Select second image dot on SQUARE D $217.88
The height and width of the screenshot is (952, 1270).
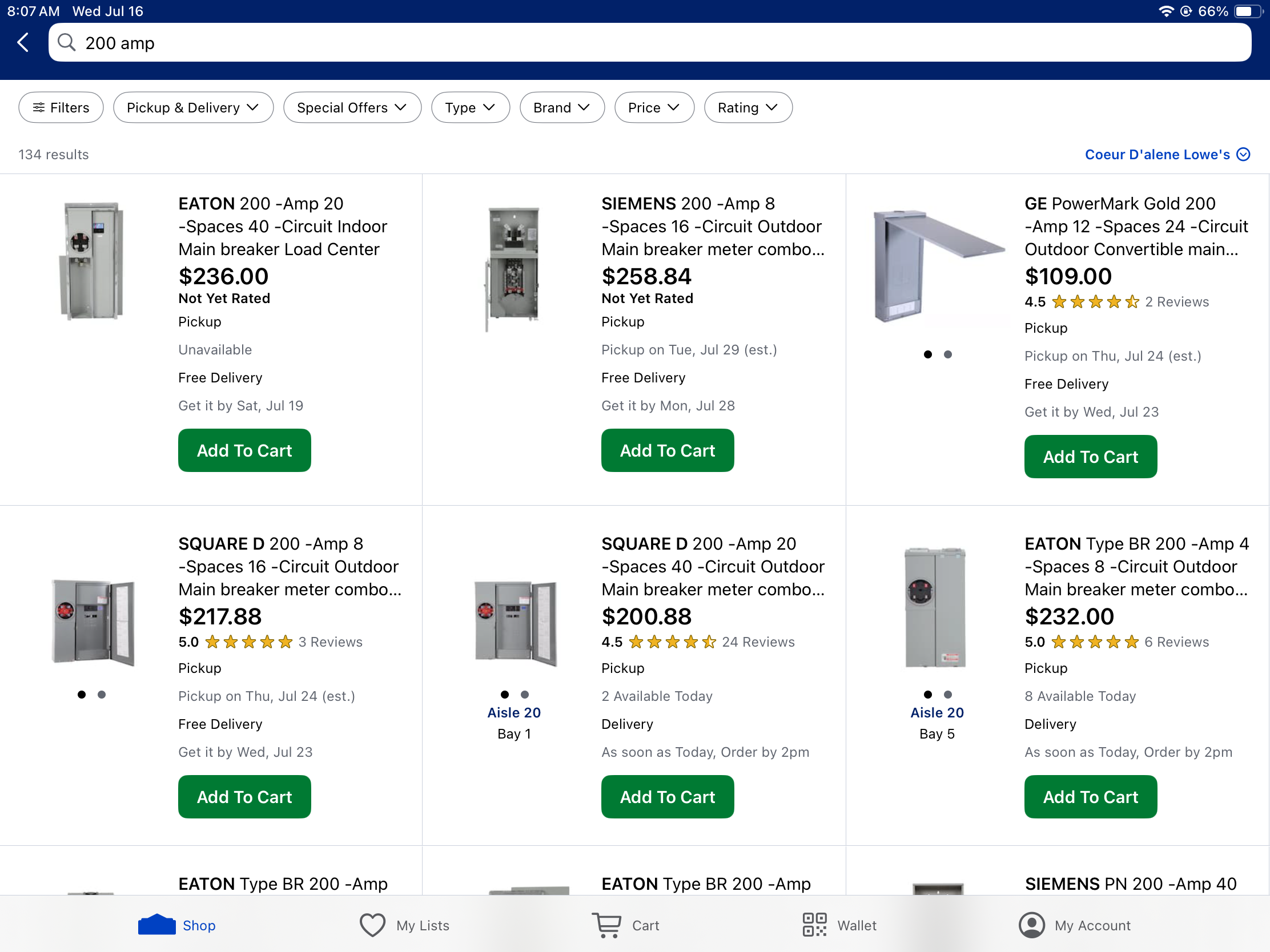102,695
